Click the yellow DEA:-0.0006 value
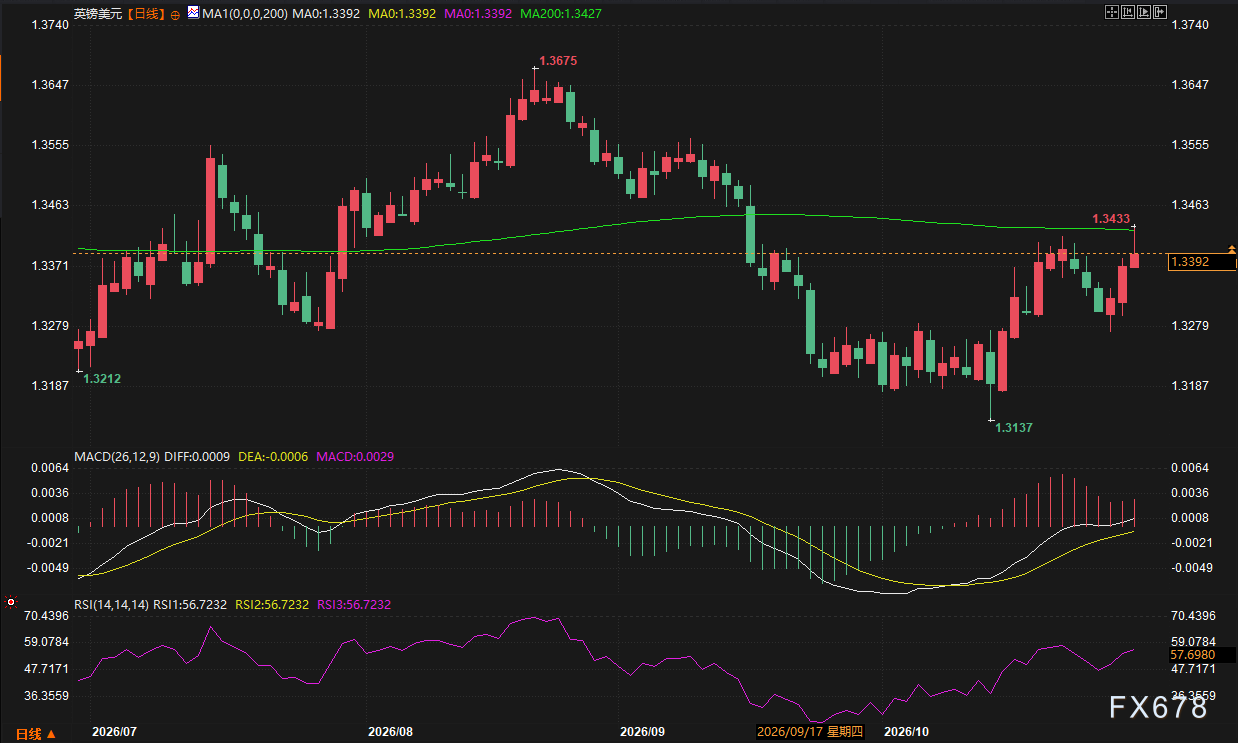This screenshot has height=743, width=1238. click(273, 457)
